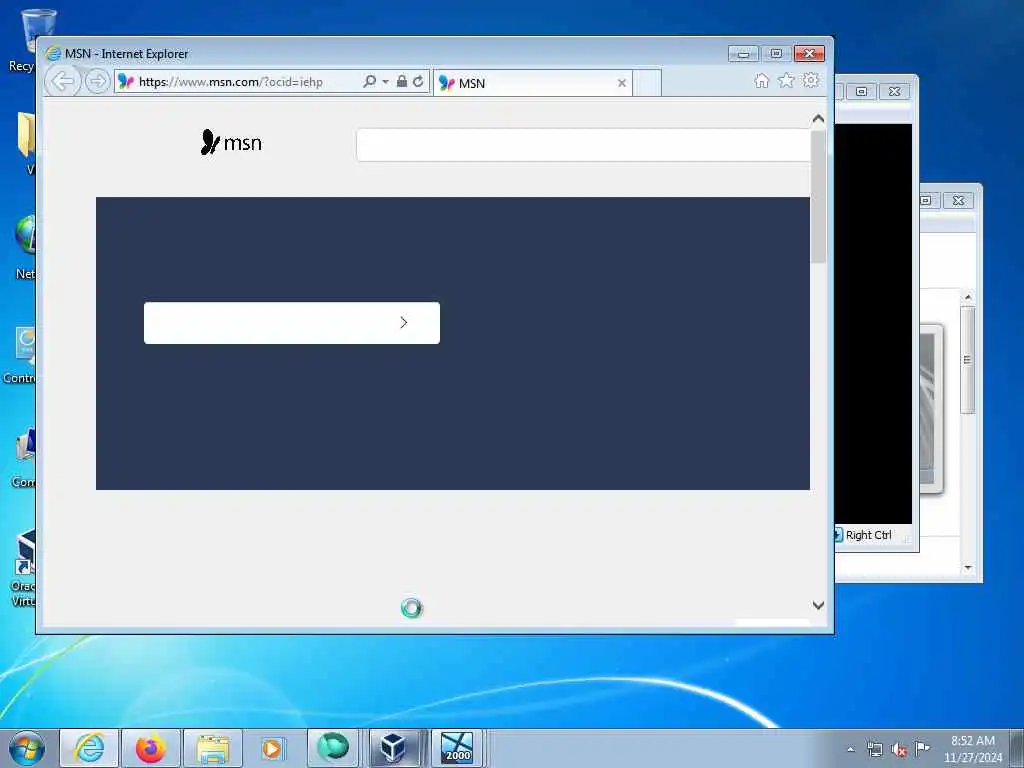Show hidden system tray icons
Screen dimensions: 1024x768
[x=850, y=749]
